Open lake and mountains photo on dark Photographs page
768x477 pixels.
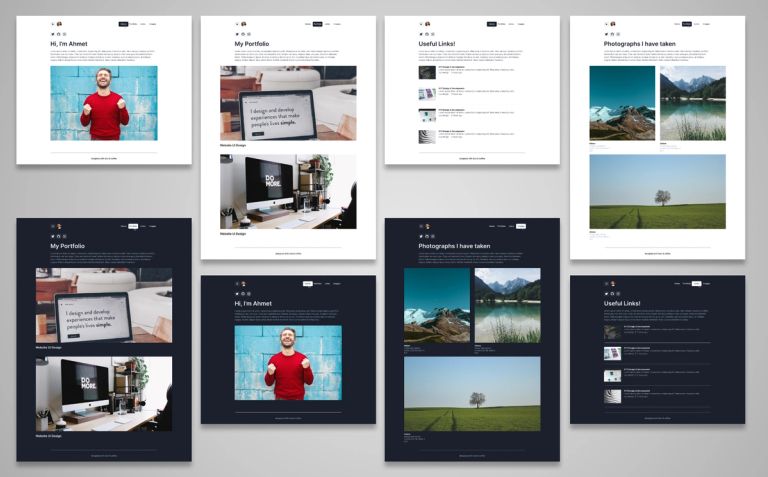pos(508,306)
